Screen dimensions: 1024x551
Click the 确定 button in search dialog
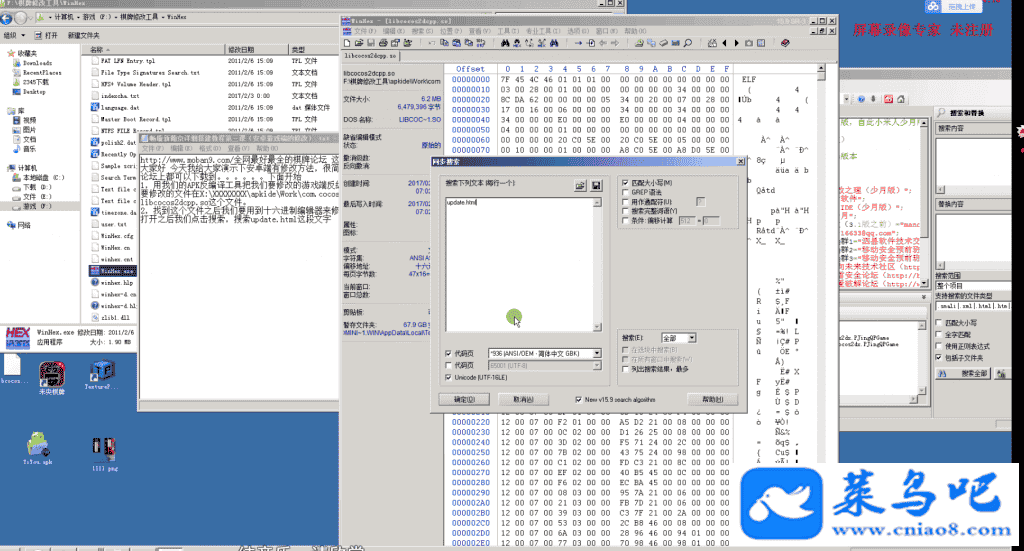pyautogui.click(x=464, y=398)
